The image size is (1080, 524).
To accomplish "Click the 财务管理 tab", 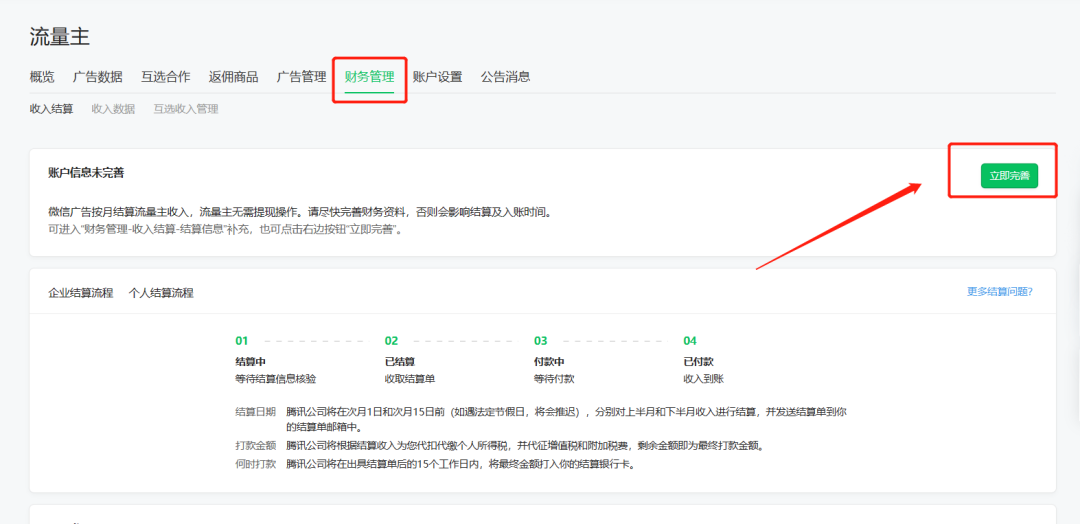I will pyautogui.click(x=369, y=77).
